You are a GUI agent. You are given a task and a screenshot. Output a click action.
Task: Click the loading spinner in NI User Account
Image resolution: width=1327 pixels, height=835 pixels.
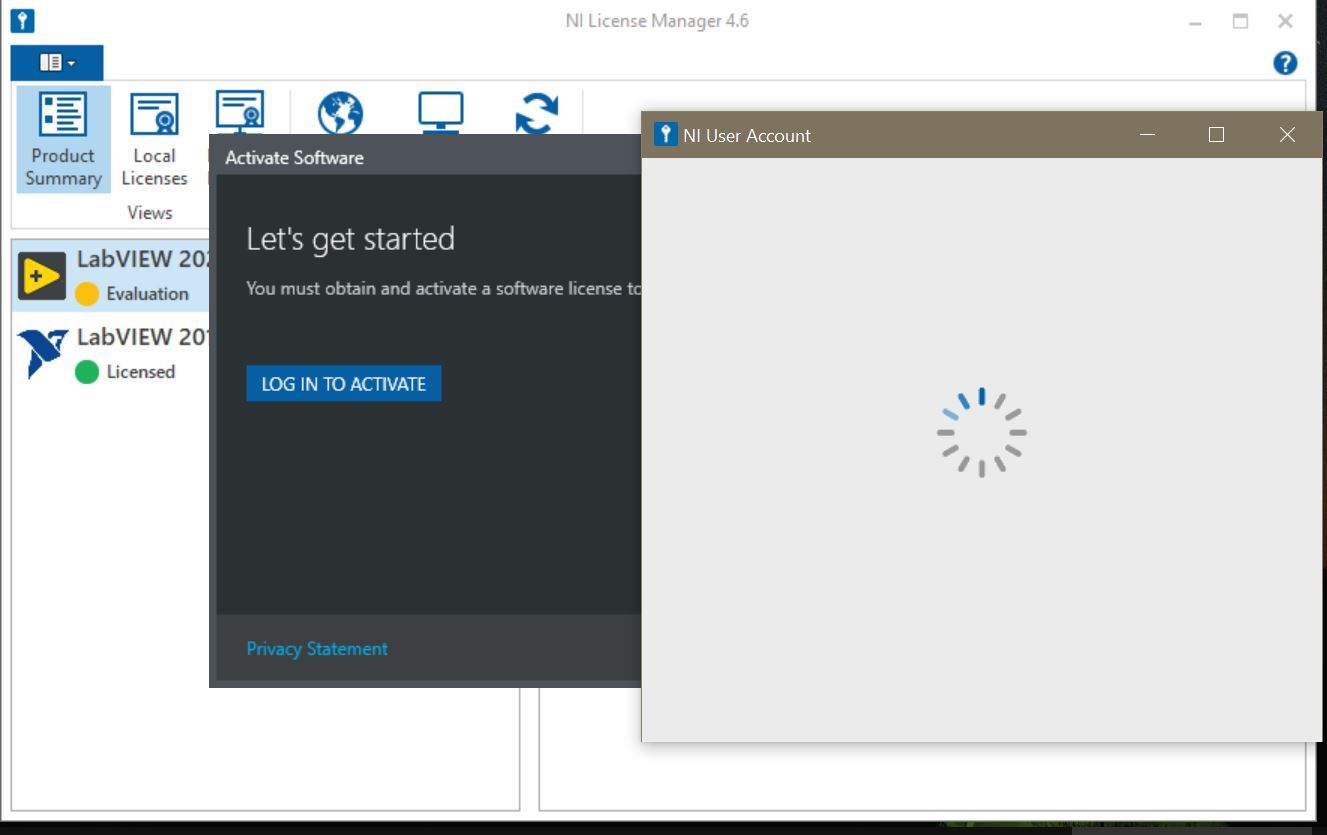point(982,432)
